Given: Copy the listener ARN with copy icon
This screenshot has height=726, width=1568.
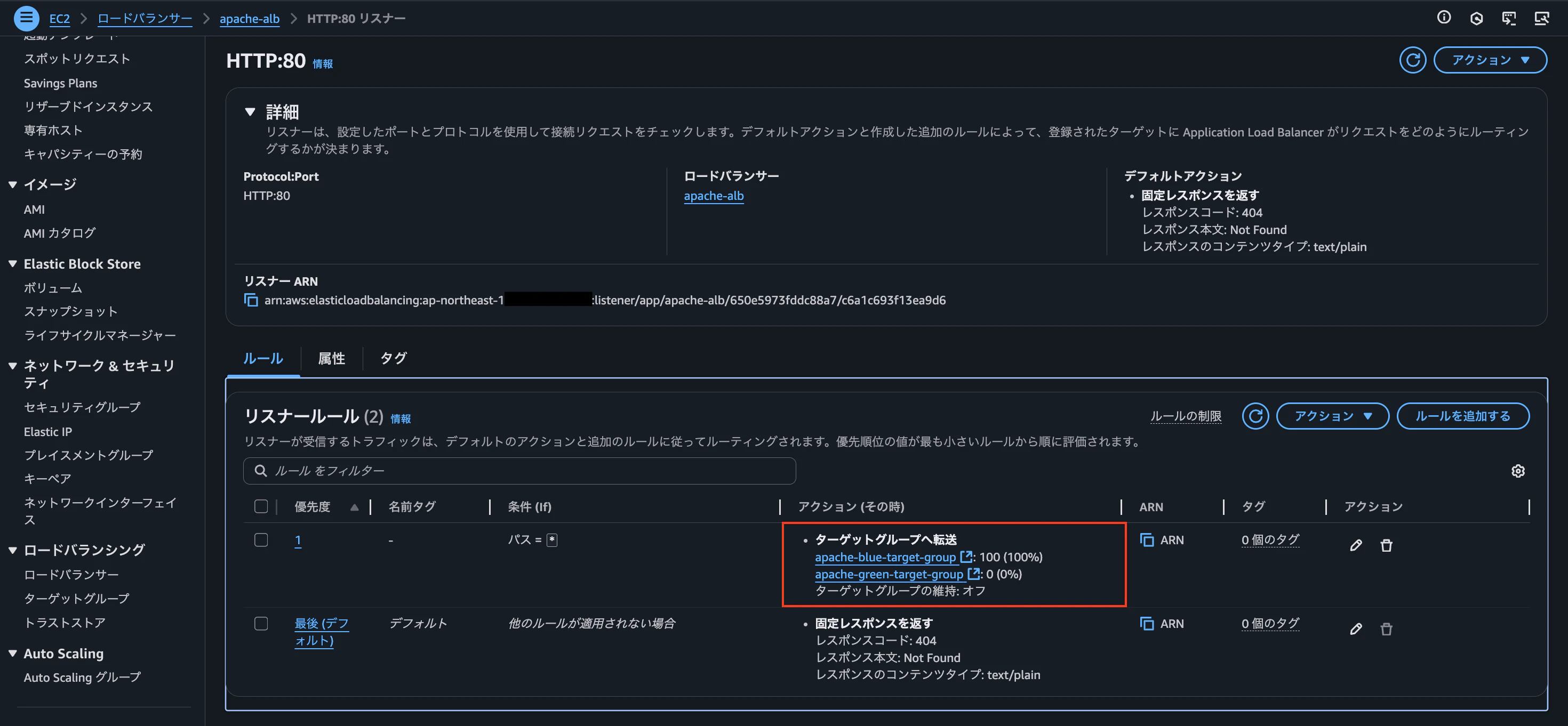Looking at the screenshot, I should tap(251, 300).
